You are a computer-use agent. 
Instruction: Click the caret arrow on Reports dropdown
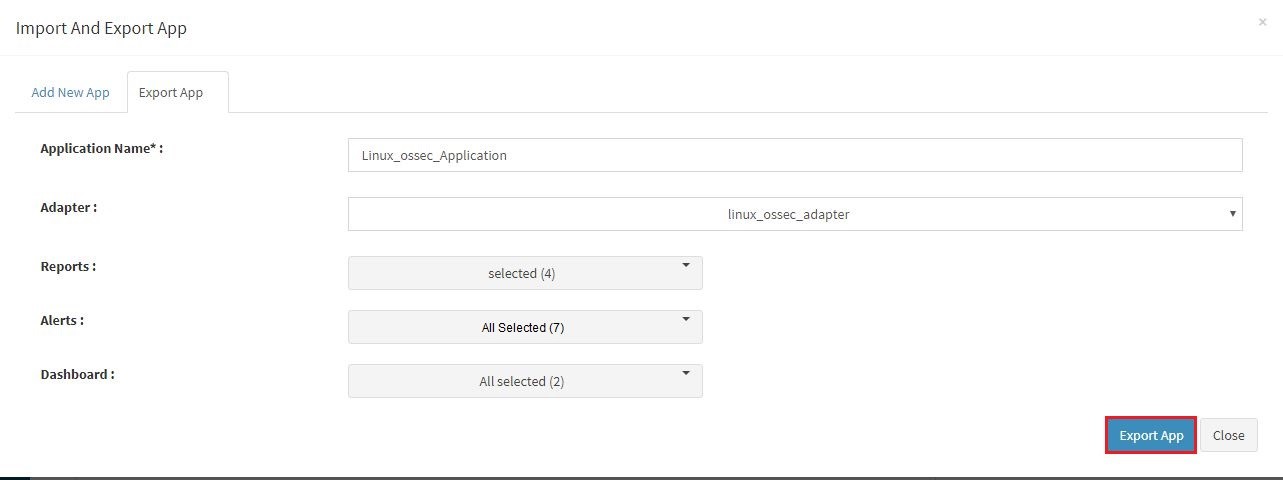coord(686,266)
